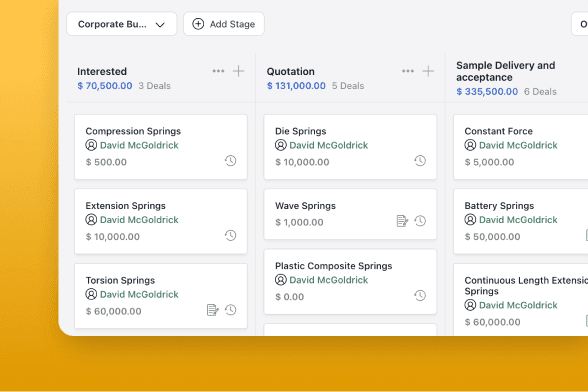Click the $ 70,500.00 Interested total
588x392 pixels.
point(105,86)
